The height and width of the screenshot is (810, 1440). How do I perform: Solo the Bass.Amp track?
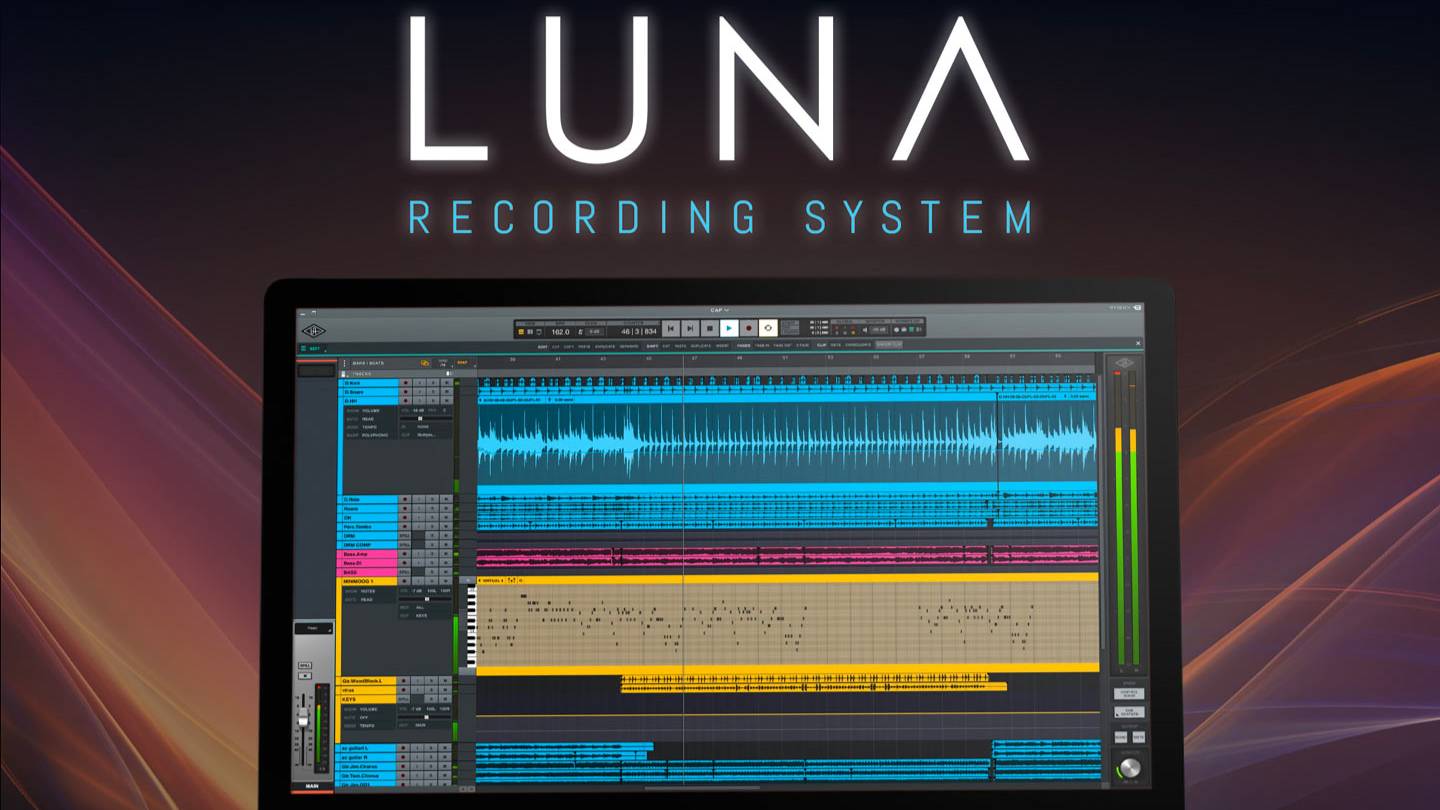tap(432, 554)
